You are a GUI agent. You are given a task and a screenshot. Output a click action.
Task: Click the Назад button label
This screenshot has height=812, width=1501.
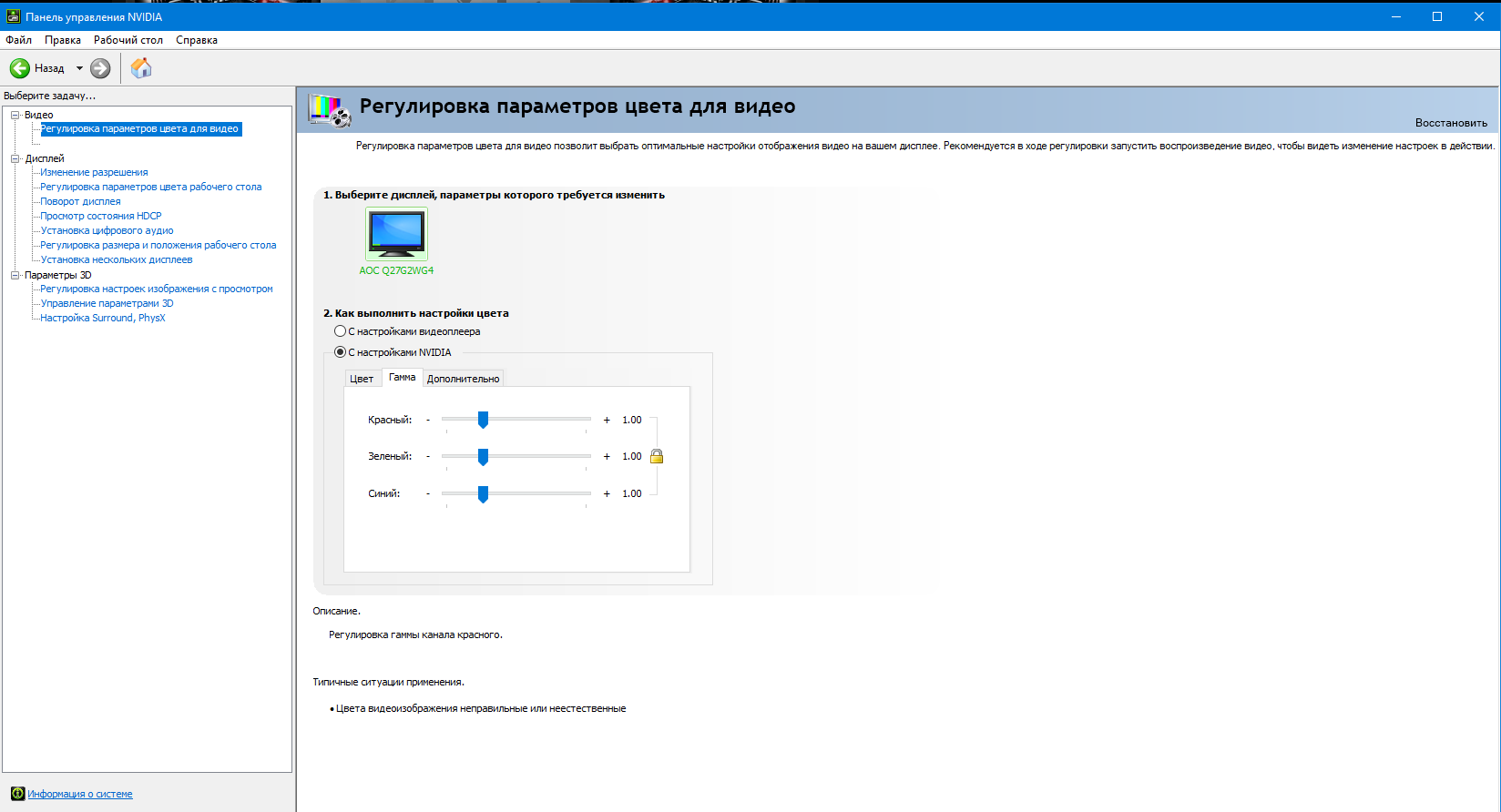point(49,68)
